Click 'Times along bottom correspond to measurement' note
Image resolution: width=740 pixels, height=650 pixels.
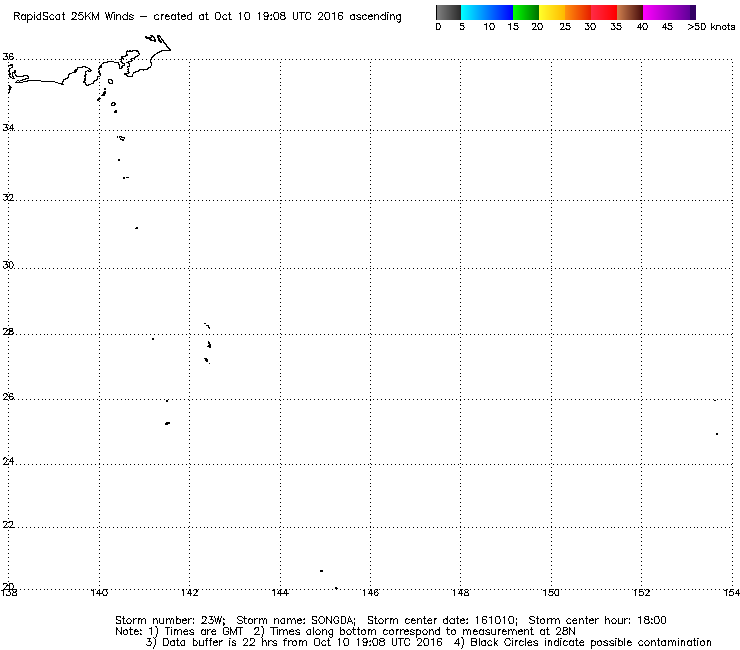click(x=404, y=632)
